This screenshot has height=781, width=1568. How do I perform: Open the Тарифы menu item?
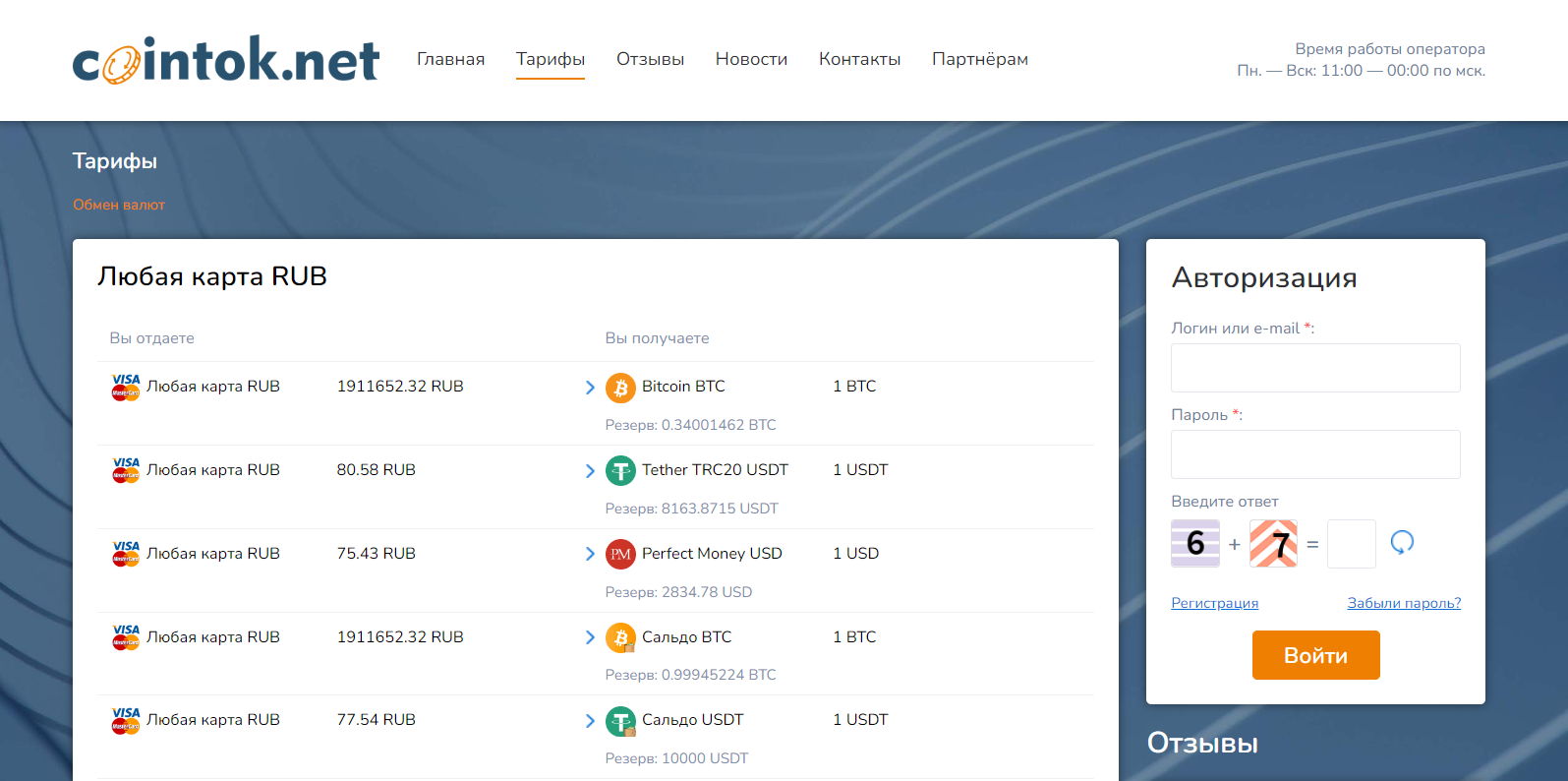pyautogui.click(x=551, y=59)
